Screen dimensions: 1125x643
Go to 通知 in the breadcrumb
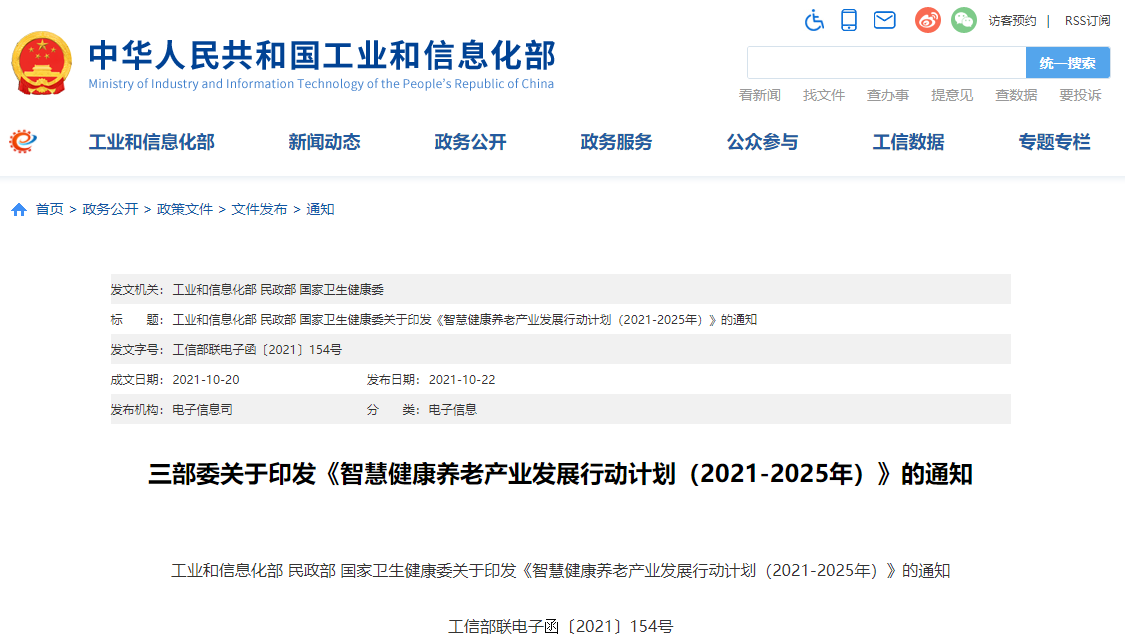pos(320,210)
